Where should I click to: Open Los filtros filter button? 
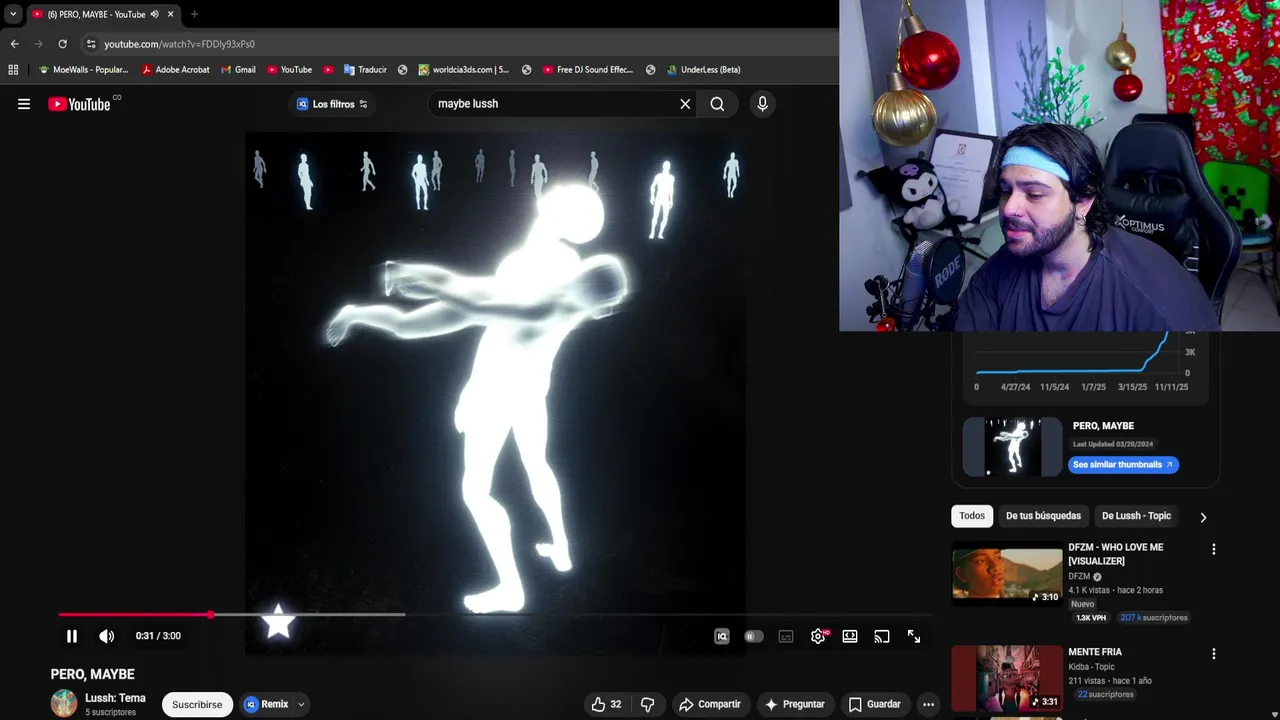(332, 104)
